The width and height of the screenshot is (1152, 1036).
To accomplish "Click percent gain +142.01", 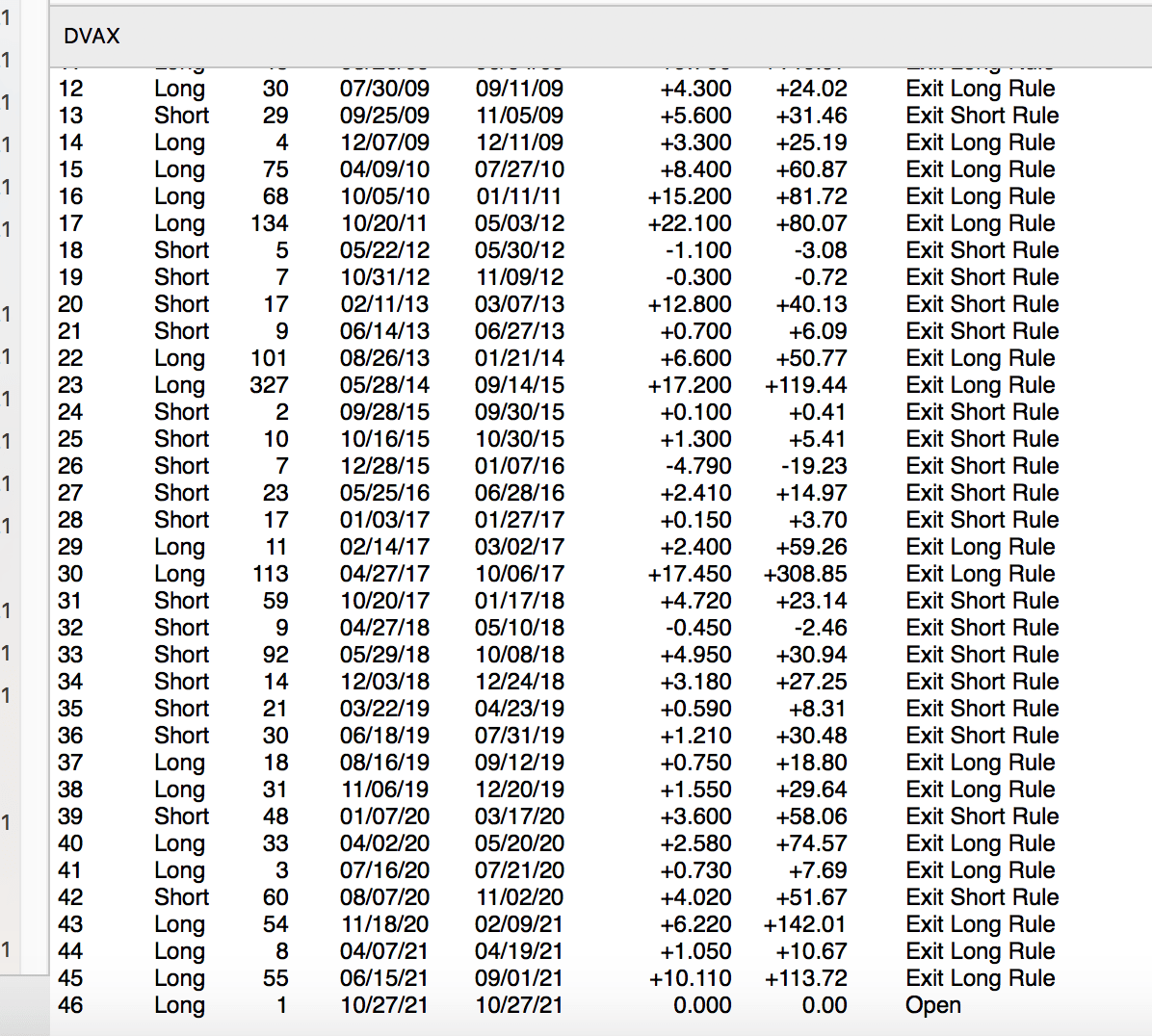I will point(805,924).
